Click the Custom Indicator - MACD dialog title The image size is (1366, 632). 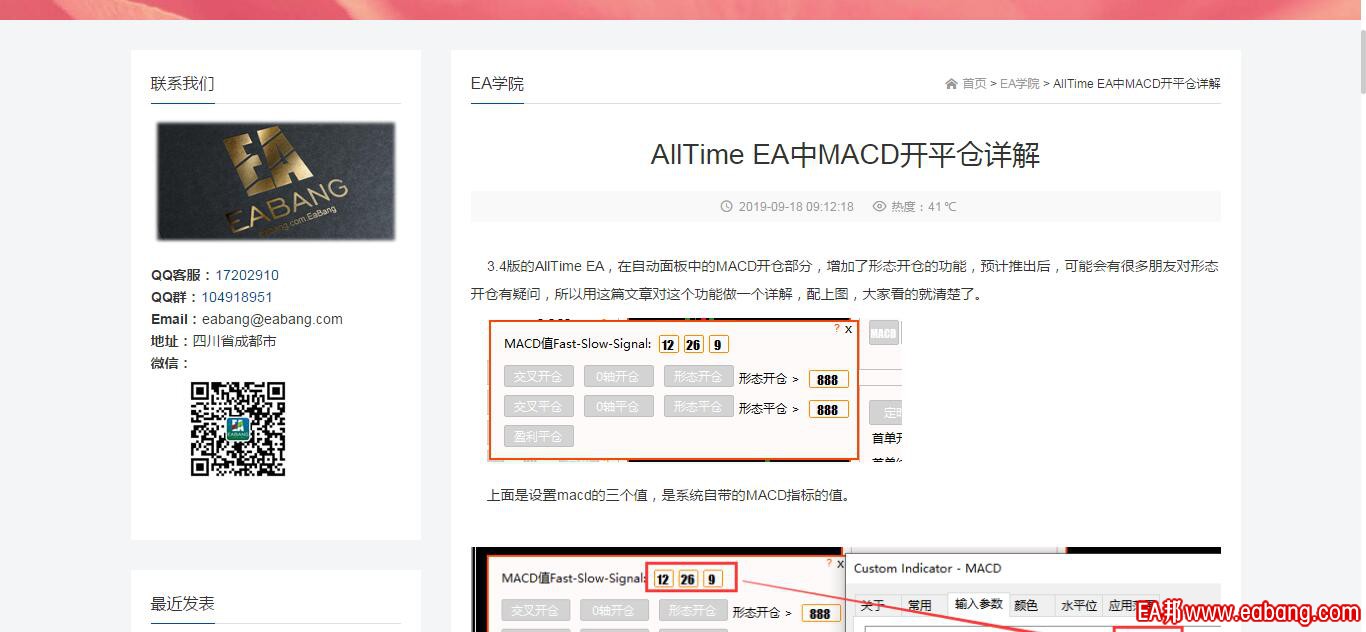coord(927,568)
